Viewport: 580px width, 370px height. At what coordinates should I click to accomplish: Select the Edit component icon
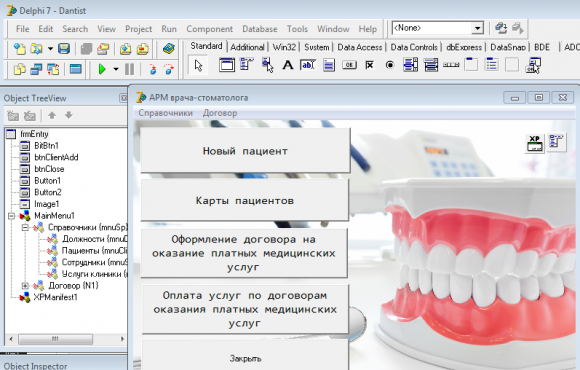[308, 65]
